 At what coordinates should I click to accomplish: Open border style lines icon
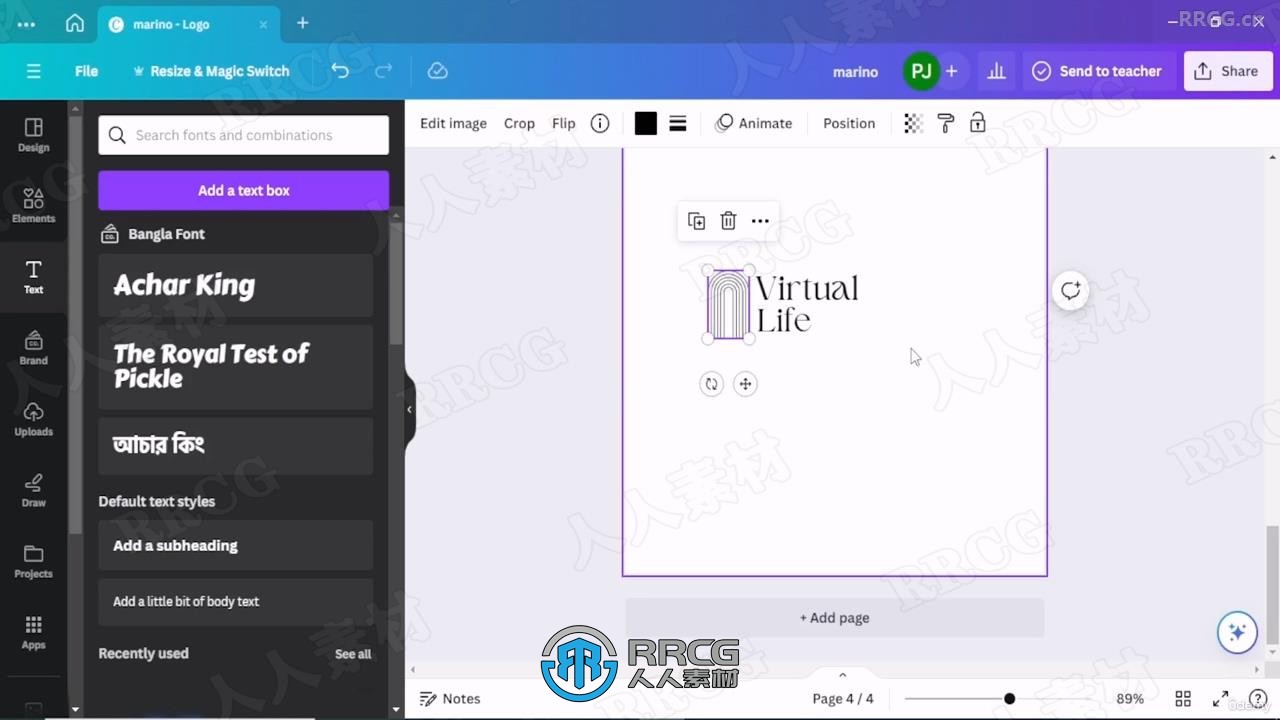678,123
